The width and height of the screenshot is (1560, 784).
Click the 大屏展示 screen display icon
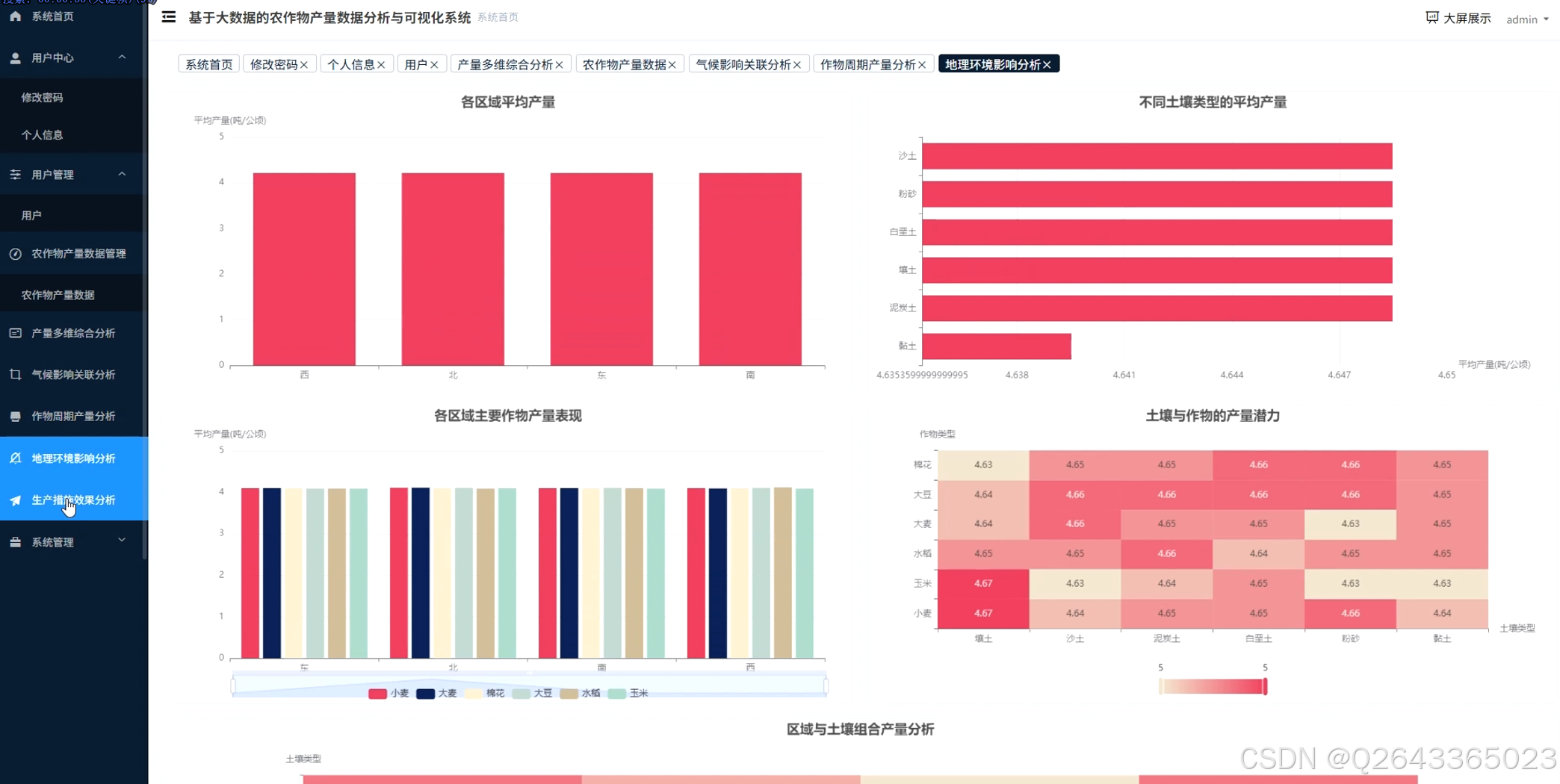(1431, 17)
